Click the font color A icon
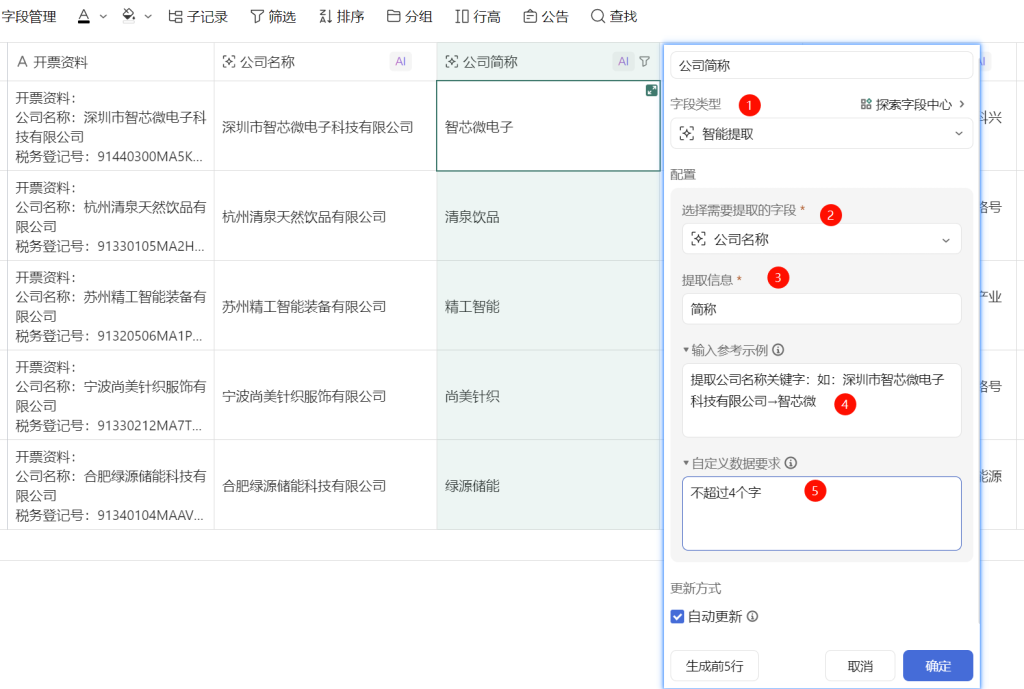This screenshot has height=689, width=1024. click(x=84, y=16)
